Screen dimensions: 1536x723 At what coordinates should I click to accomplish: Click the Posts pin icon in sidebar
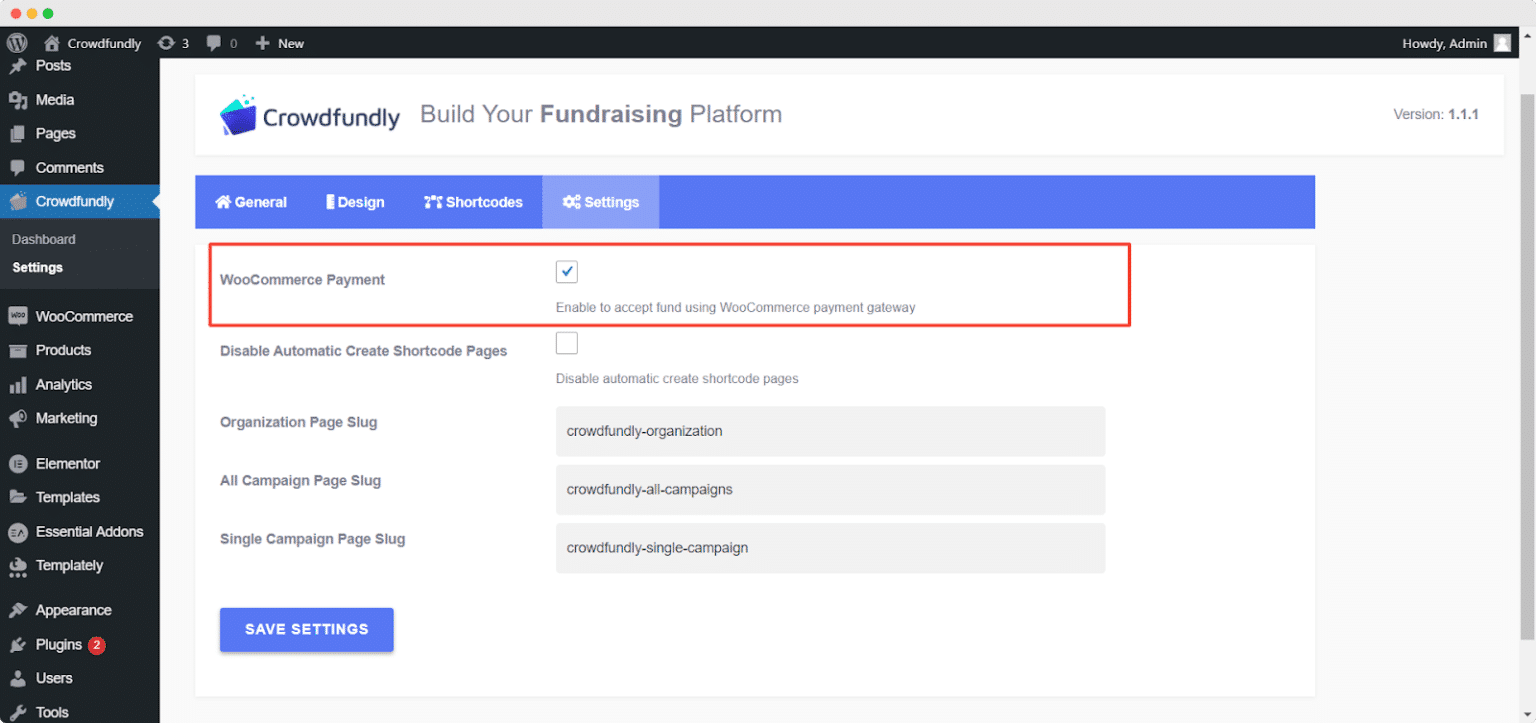(x=18, y=66)
